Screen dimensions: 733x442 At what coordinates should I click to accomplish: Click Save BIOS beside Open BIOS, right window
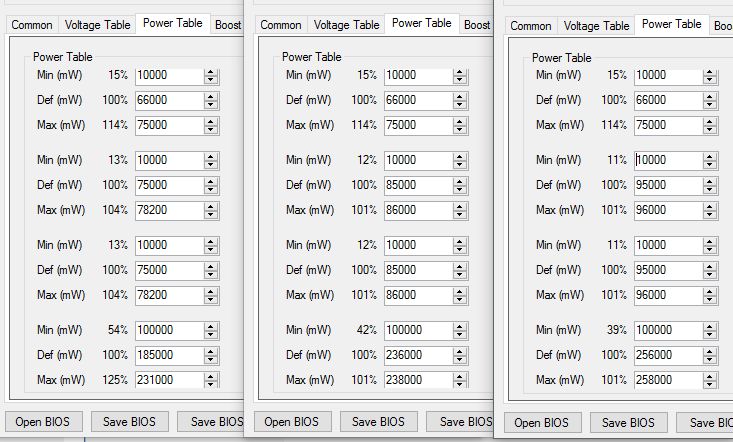[x=628, y=423]
